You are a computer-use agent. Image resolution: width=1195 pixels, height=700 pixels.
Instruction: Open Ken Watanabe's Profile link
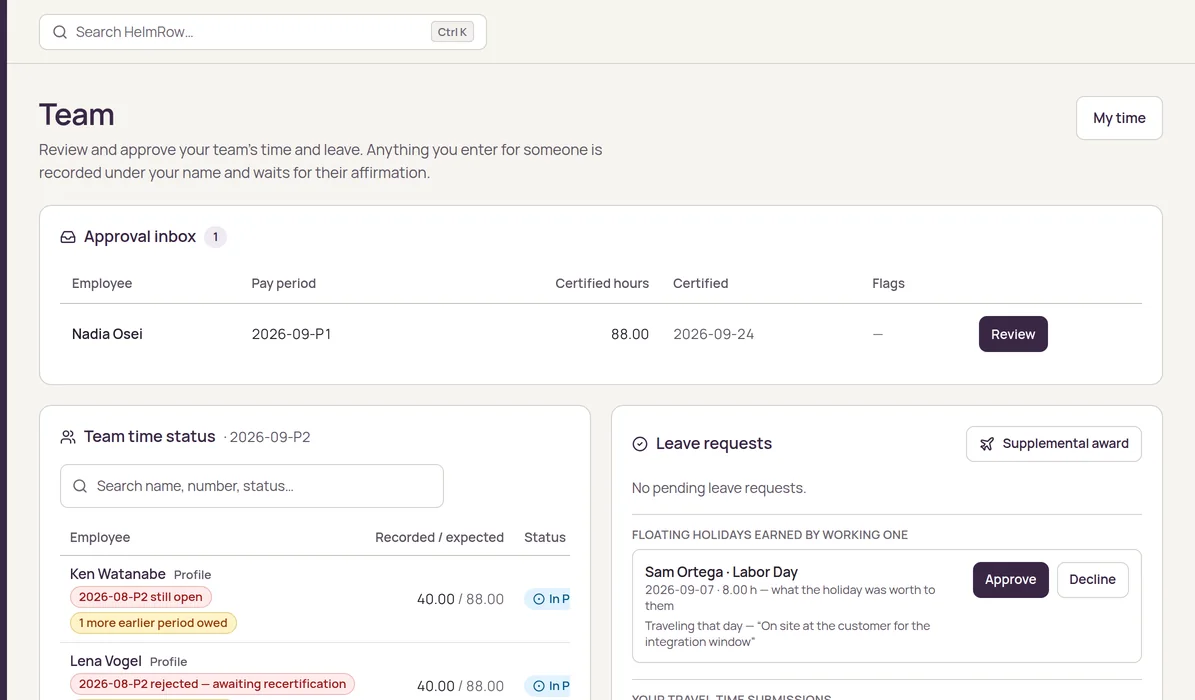point(192,575)
